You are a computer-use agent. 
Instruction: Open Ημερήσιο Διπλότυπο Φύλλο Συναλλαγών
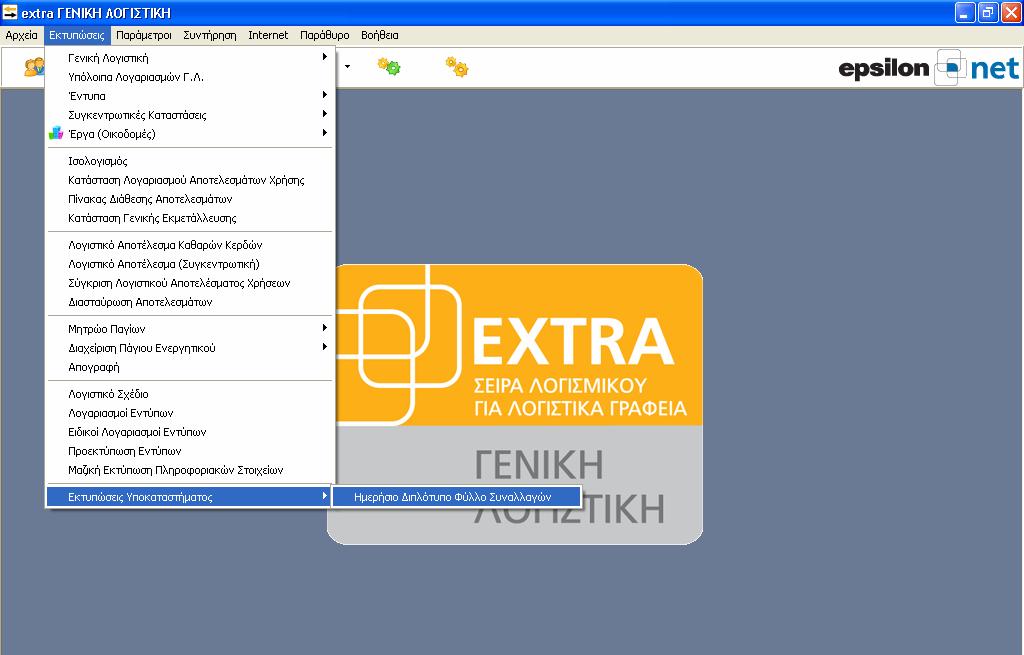click(x=456, y=497)
